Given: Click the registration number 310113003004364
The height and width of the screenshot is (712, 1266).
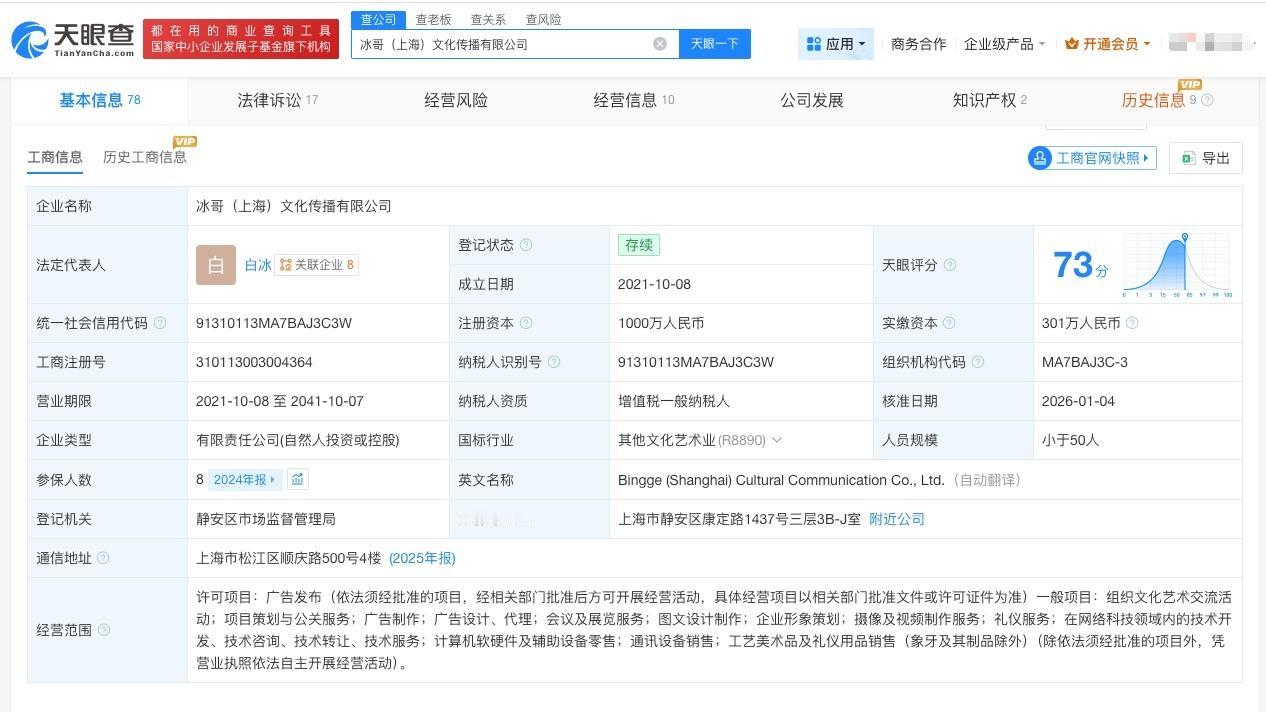Looking at the screenshot, I should (x=254, y=362).
